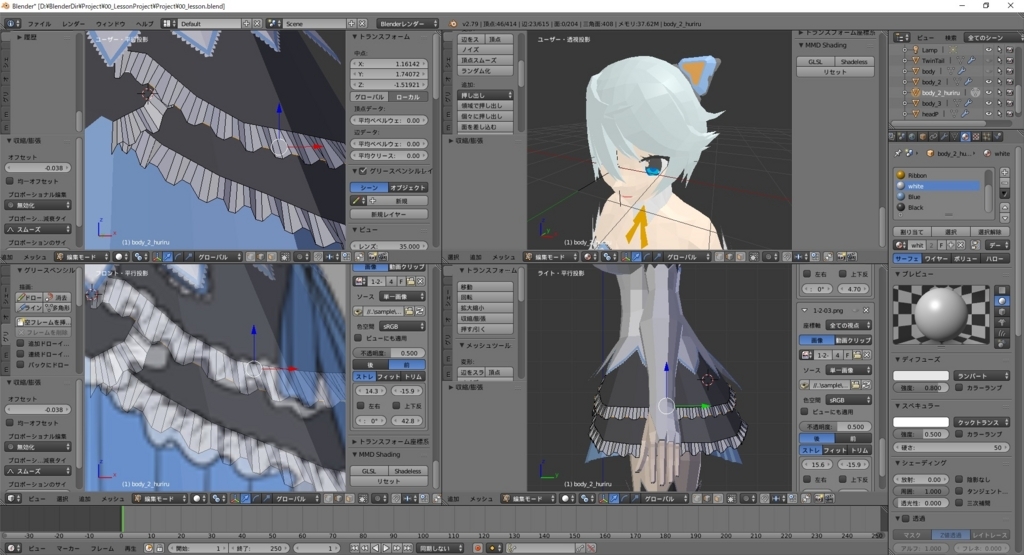This screenshot has height=555, width=1024.
Task: Click the ランダム化 button
Action: [x=485, y=71]
